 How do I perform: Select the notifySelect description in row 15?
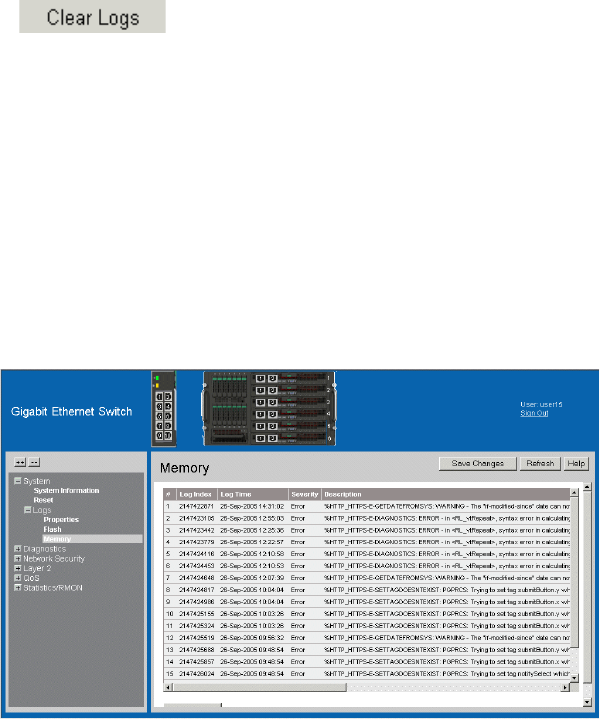point(447,674)
